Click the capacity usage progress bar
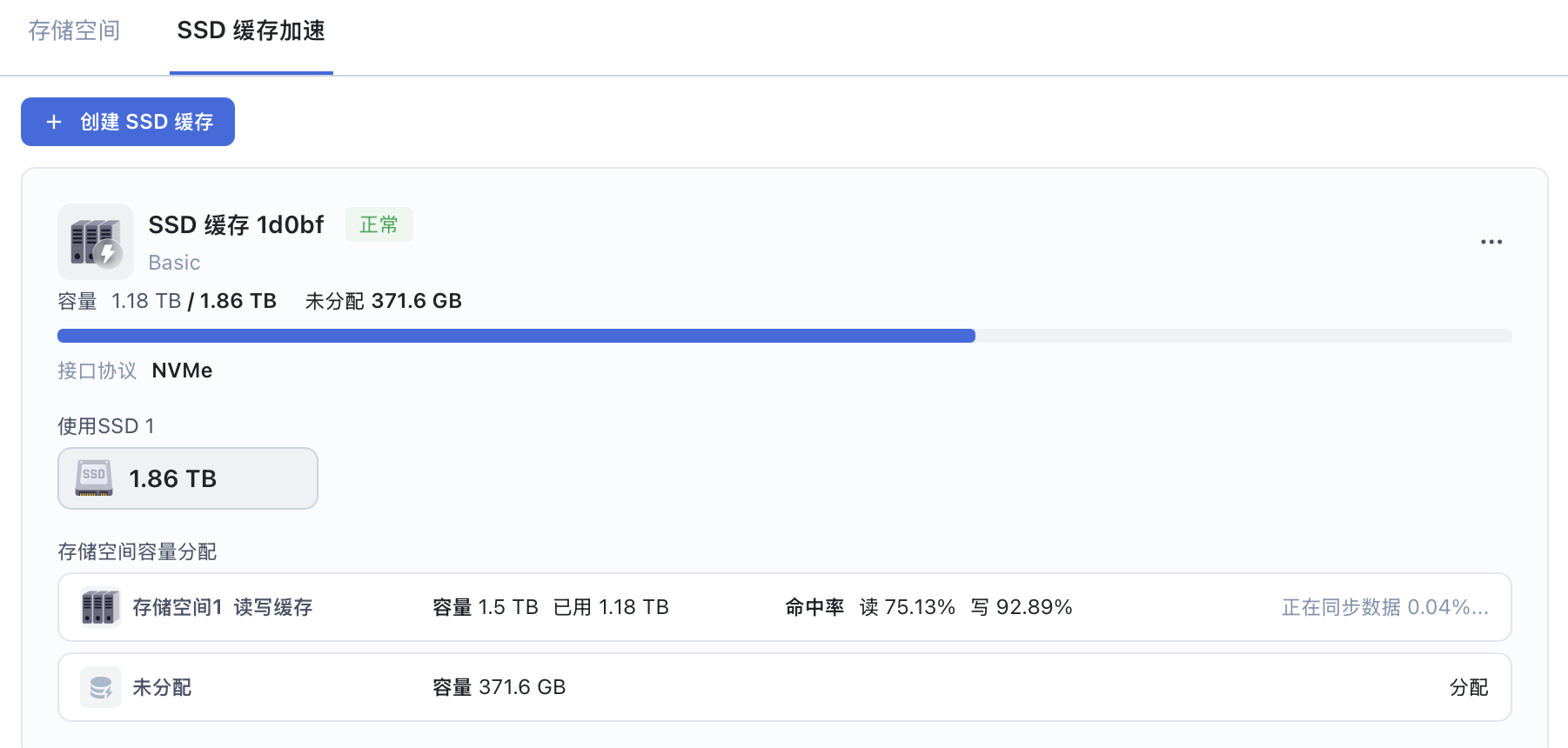 coord(783,336)
